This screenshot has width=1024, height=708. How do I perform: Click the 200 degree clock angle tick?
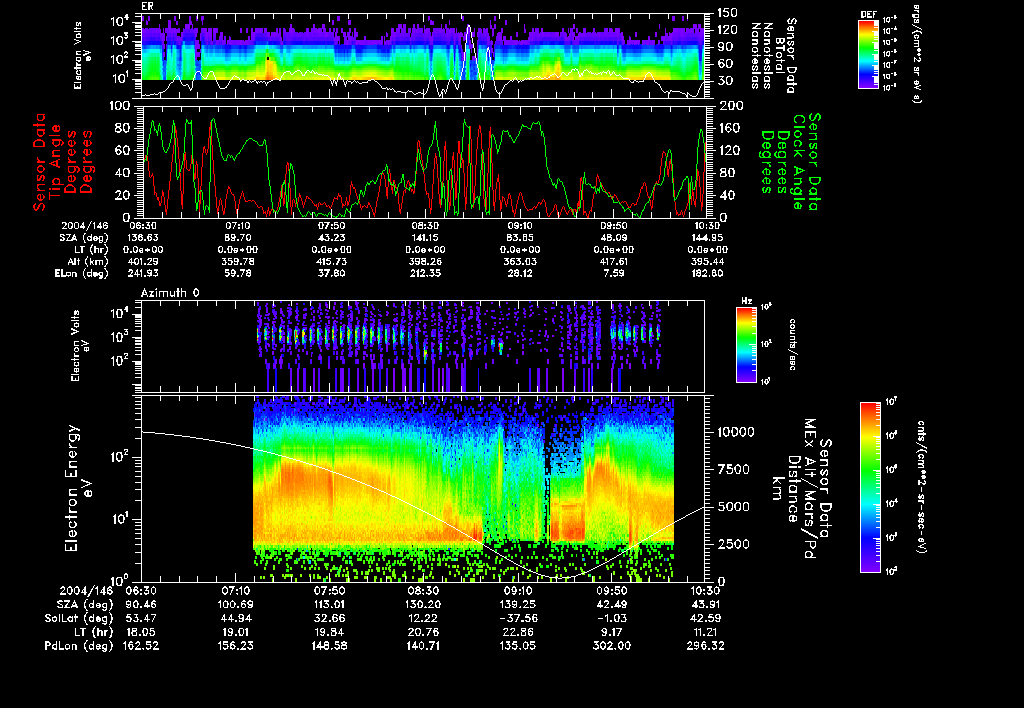click(730, 106)
